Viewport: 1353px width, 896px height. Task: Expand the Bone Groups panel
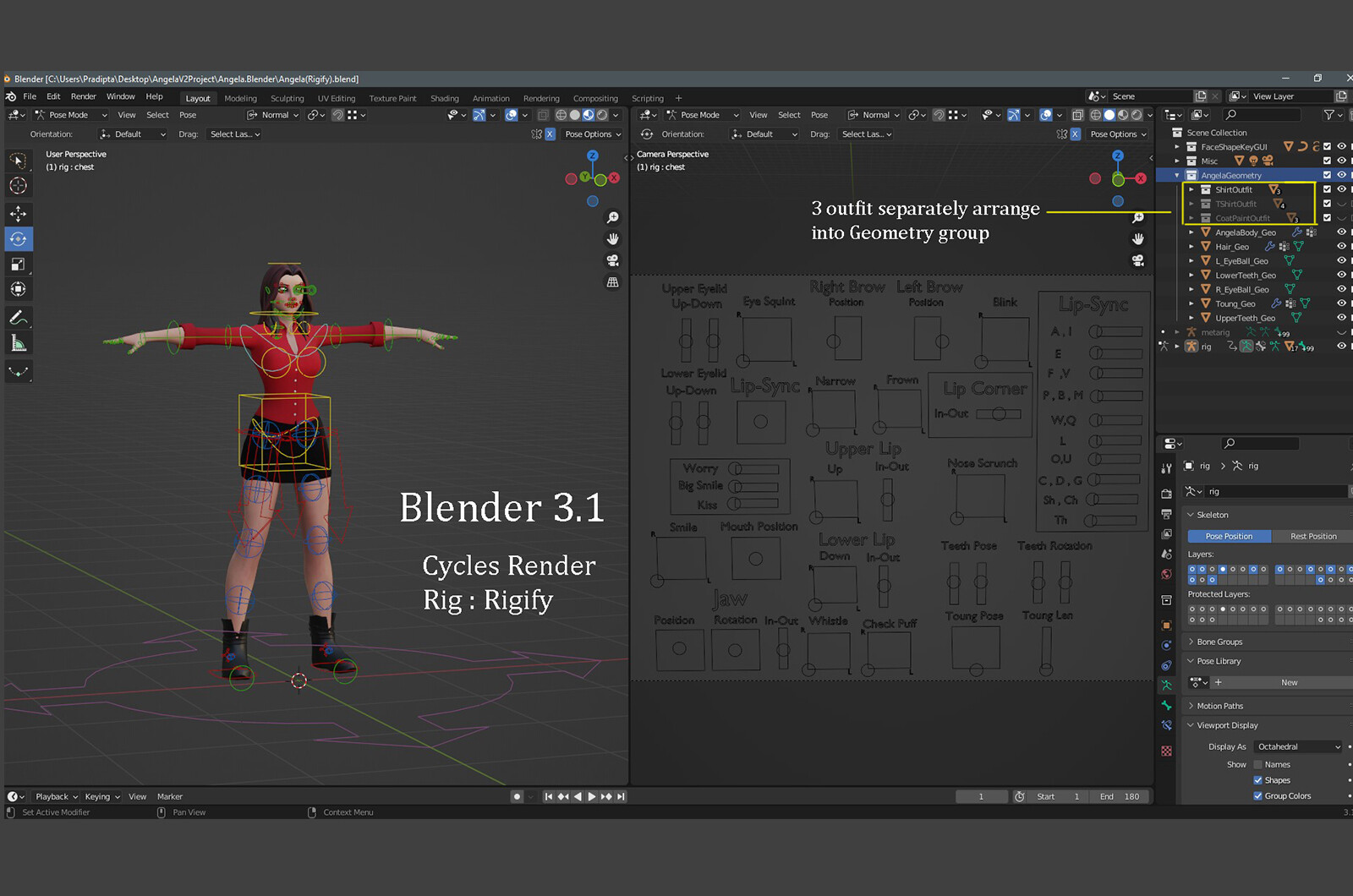[1219, 642]
